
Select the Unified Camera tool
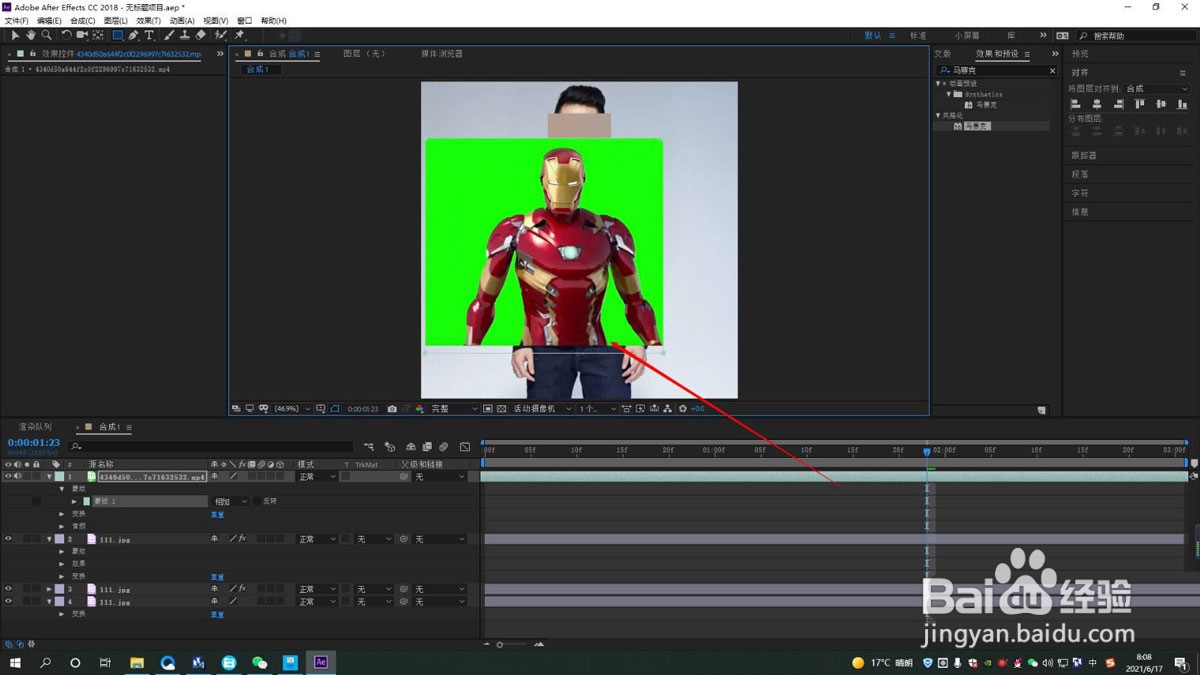click(82, 35)
